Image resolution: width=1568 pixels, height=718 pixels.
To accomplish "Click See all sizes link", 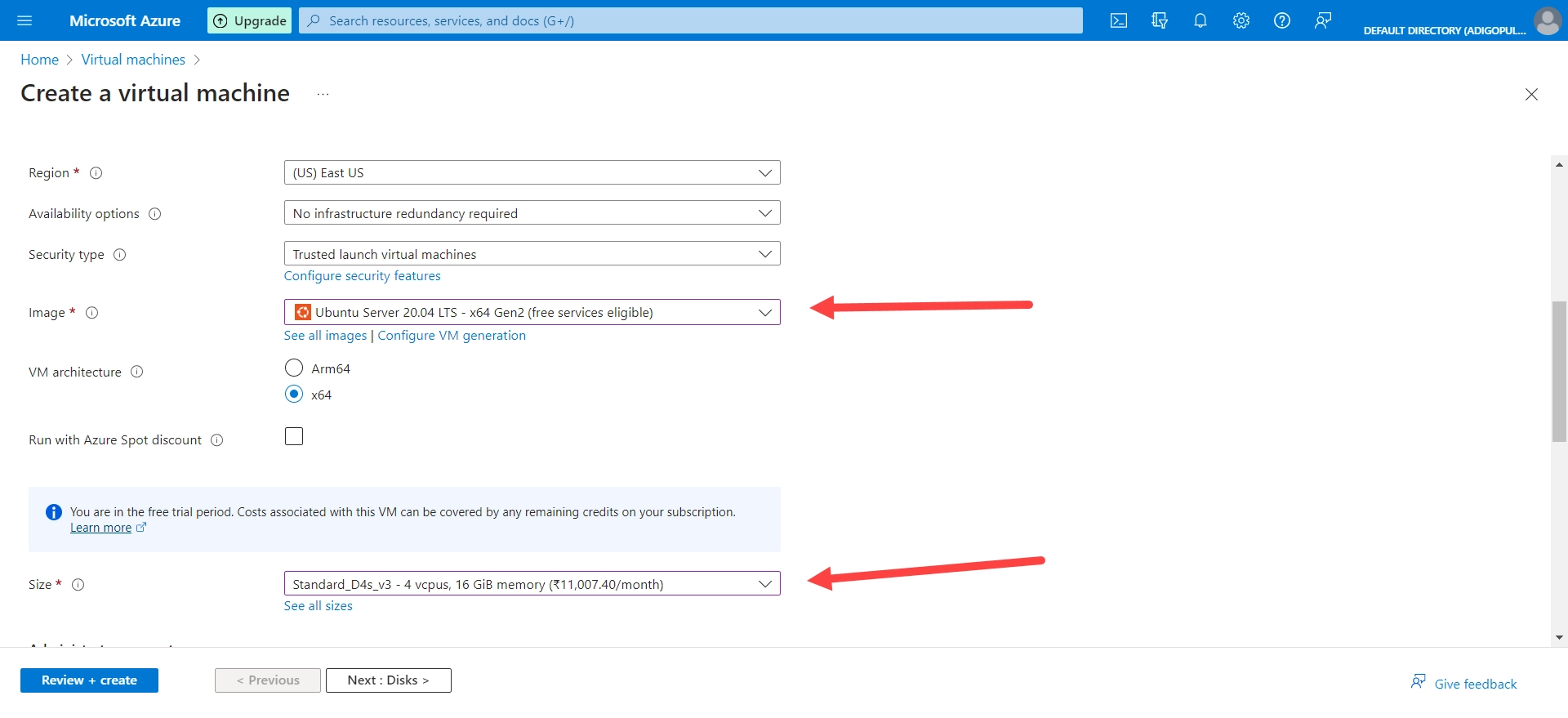I will point(318,606).
